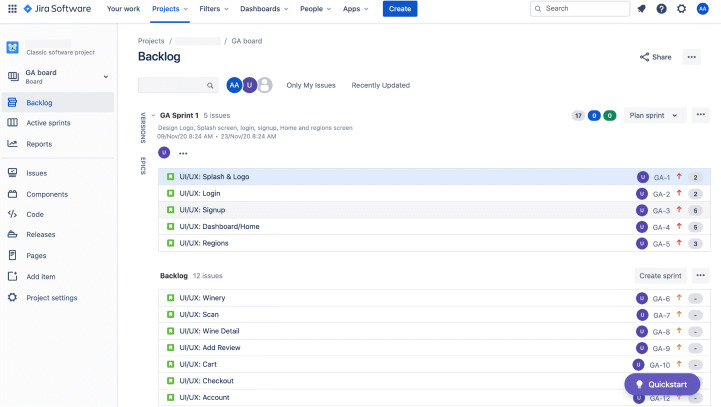
Task: Expand the People dropdown menu
Action: [x=315, y=9]
